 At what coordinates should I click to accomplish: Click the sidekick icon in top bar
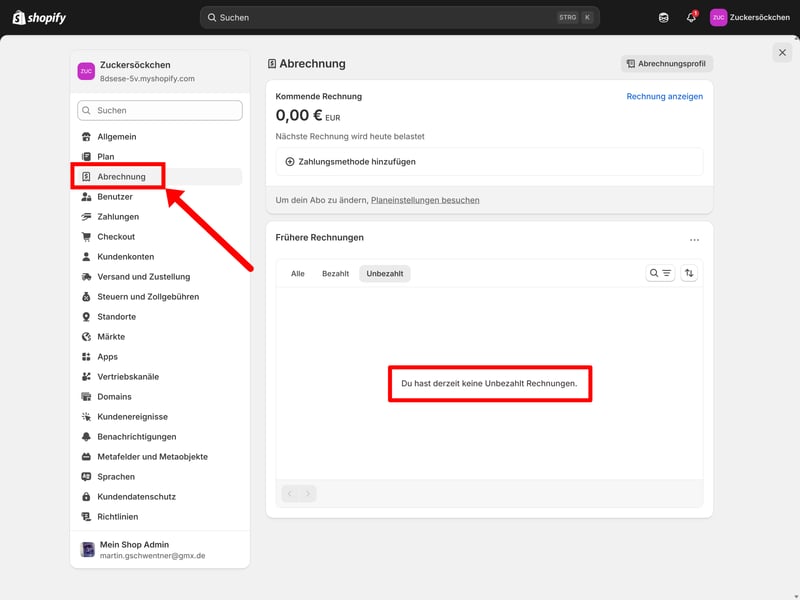coord(664,17)
